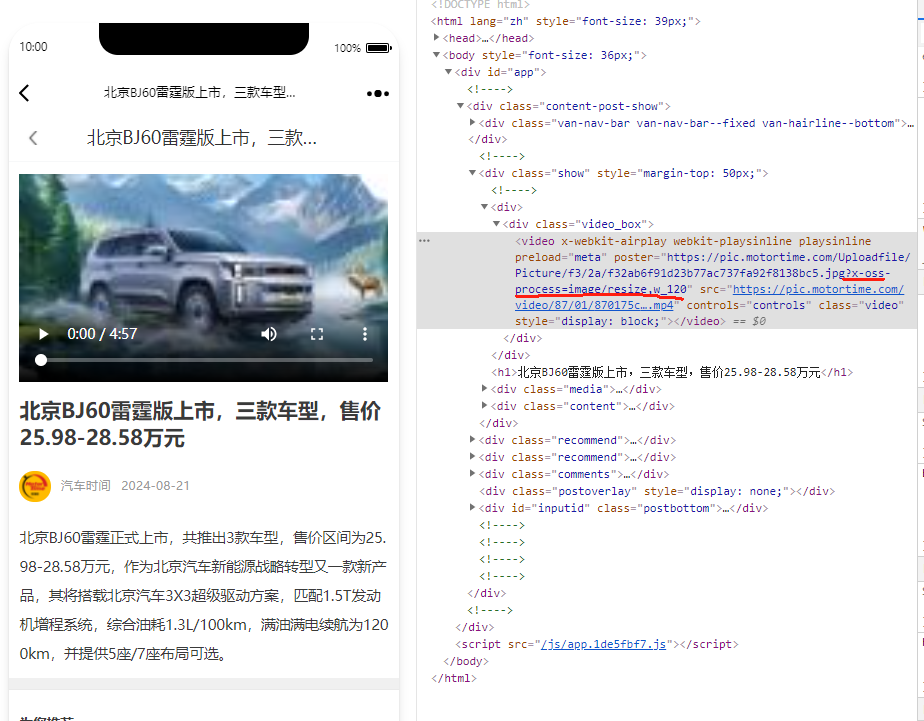Select the h1 element line in DevTools
Screen dimensions: 924x721
pyautogui.click(x=672, y=372)
